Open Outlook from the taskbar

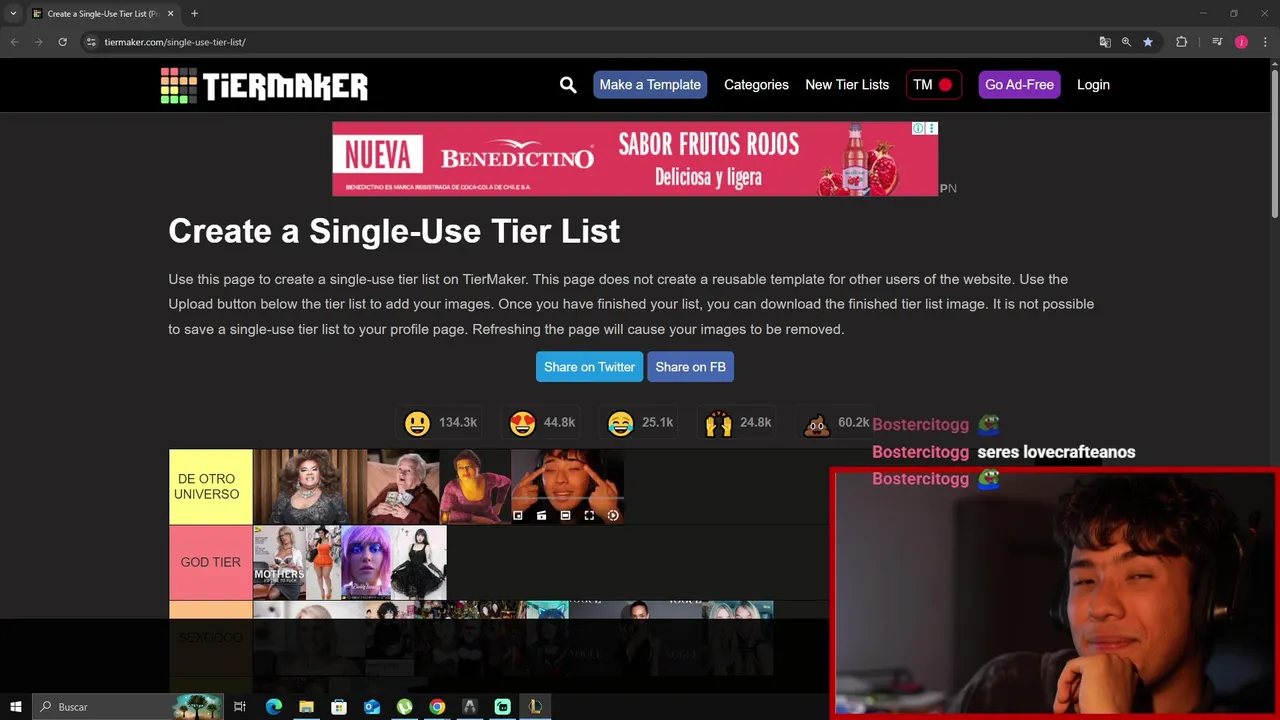[x=372, y=707]
